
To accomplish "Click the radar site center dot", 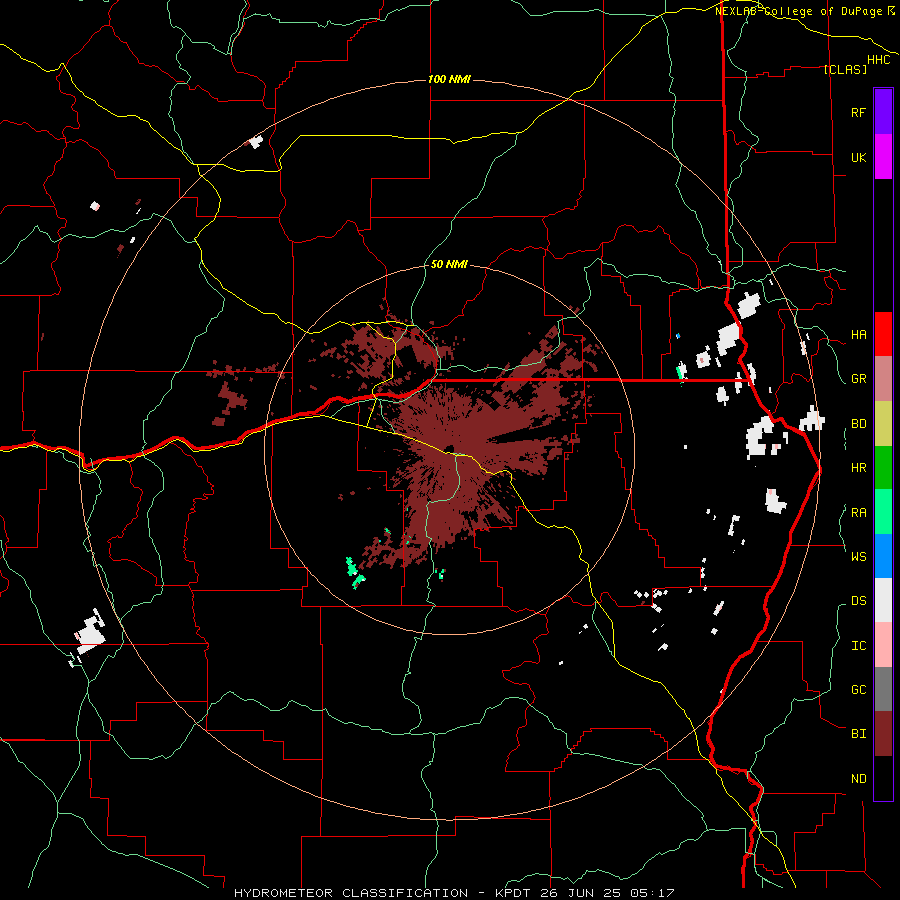I will pyautogui.click(x=449, y=449).
